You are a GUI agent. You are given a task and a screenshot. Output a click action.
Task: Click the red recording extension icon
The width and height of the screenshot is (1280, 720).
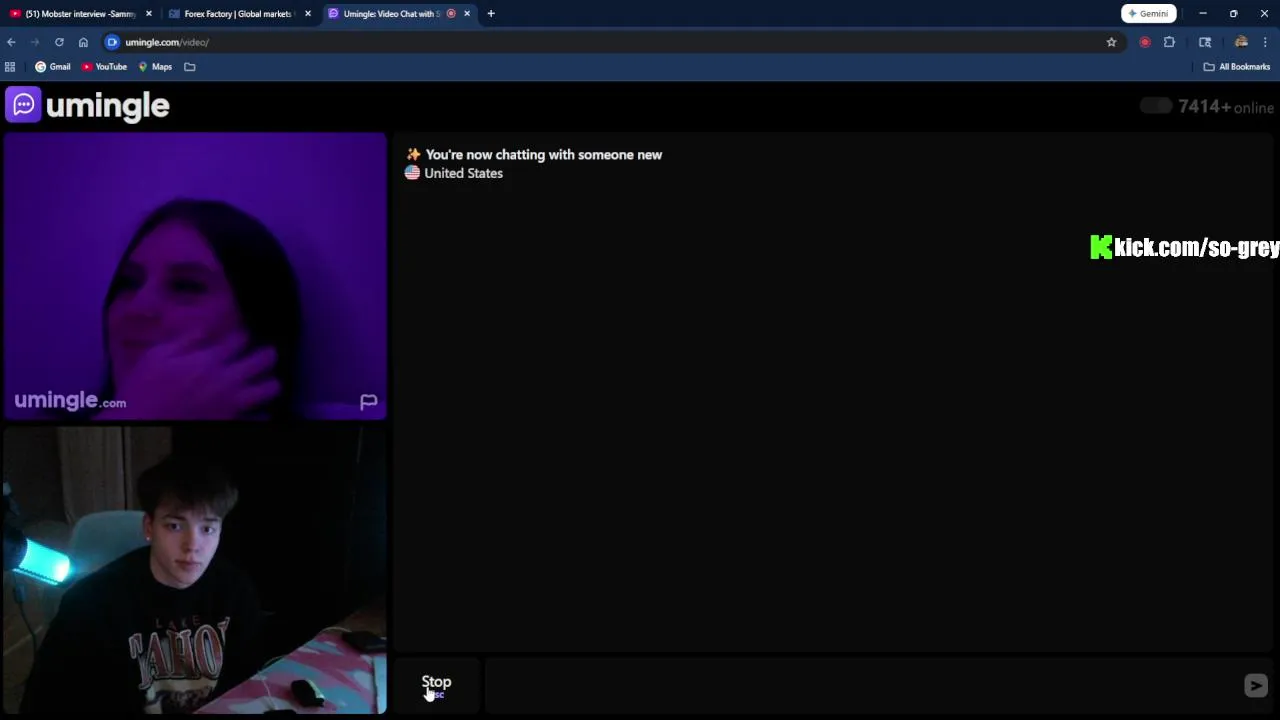[x=1145, y=42]
